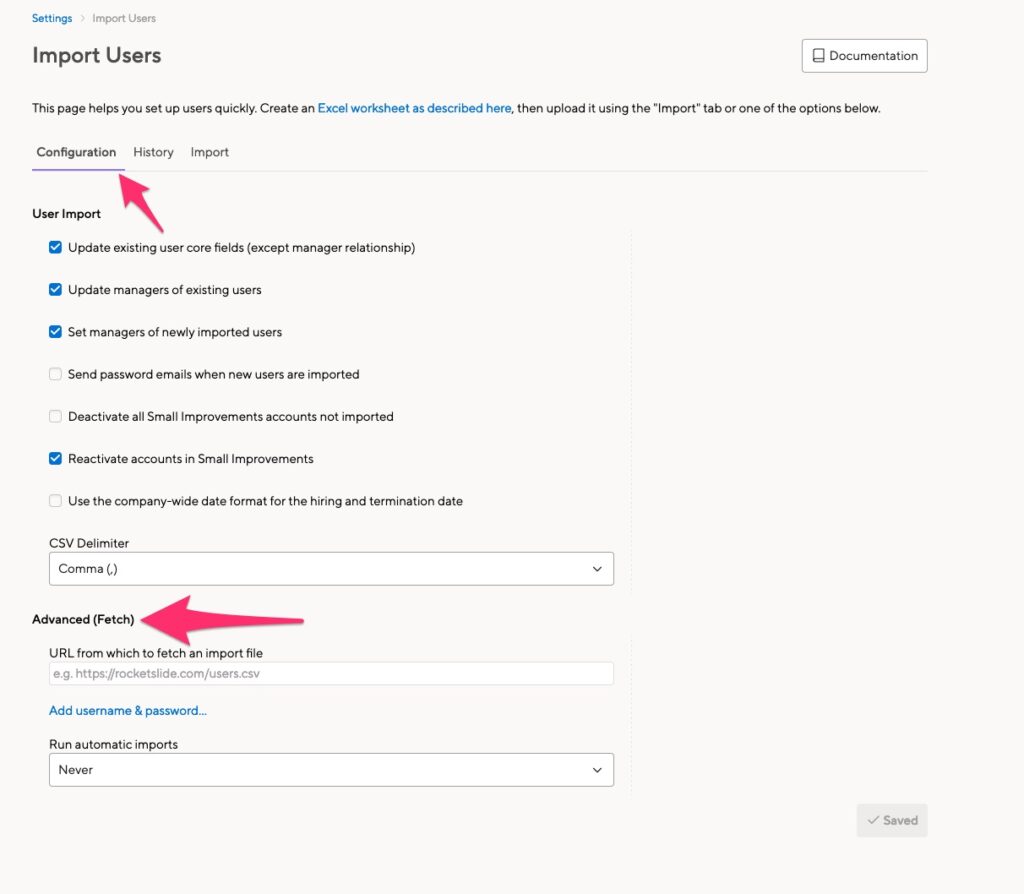Uncheck Update managers of existing users
The image size is (1024, 894).
coord(56,290)
